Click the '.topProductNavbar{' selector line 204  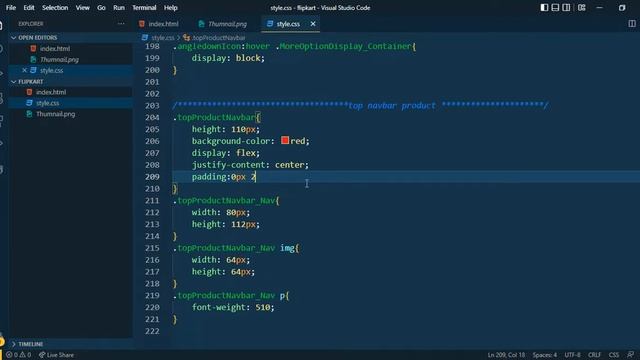(x=217, y=118)
